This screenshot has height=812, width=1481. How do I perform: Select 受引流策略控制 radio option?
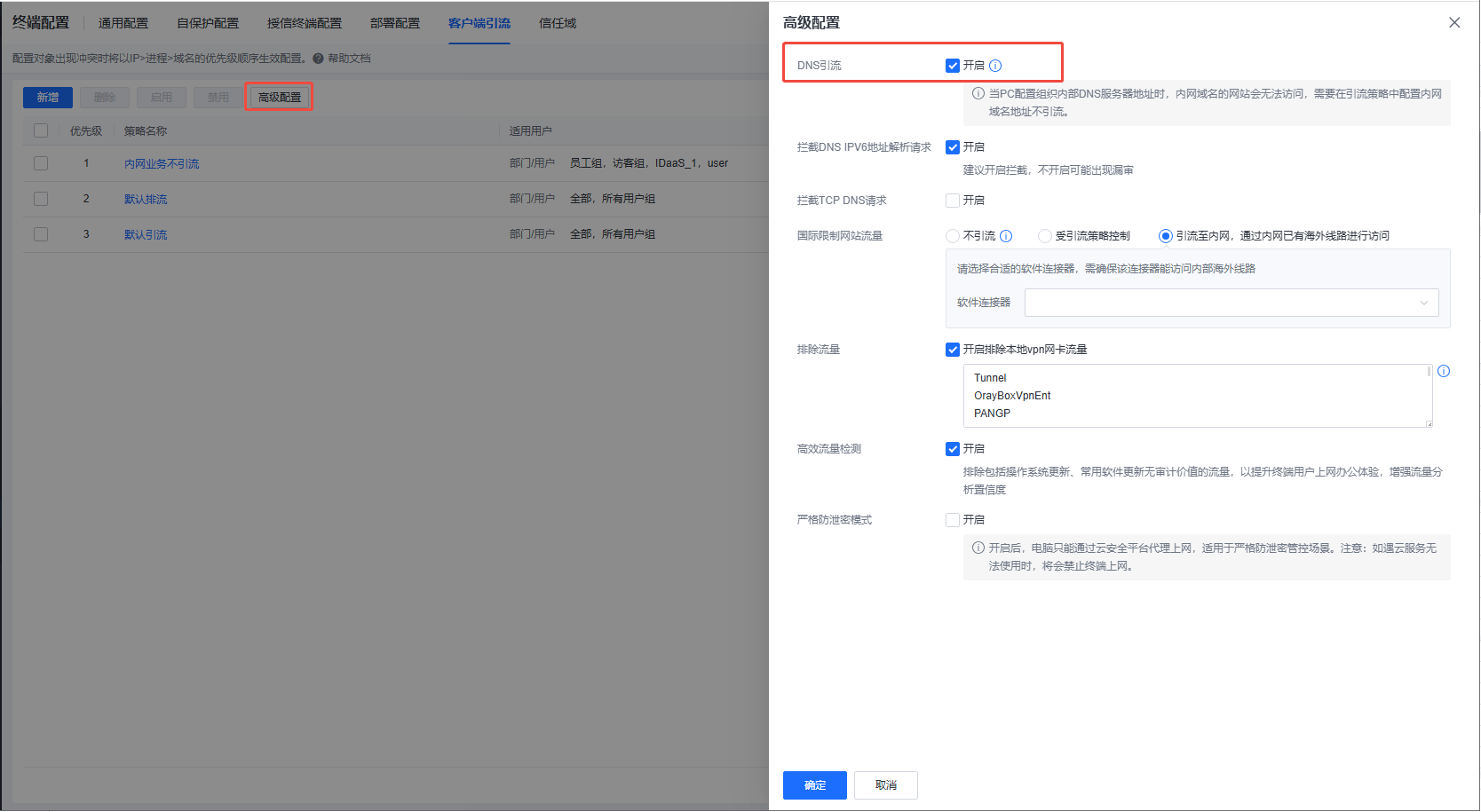coord(1045,236)
